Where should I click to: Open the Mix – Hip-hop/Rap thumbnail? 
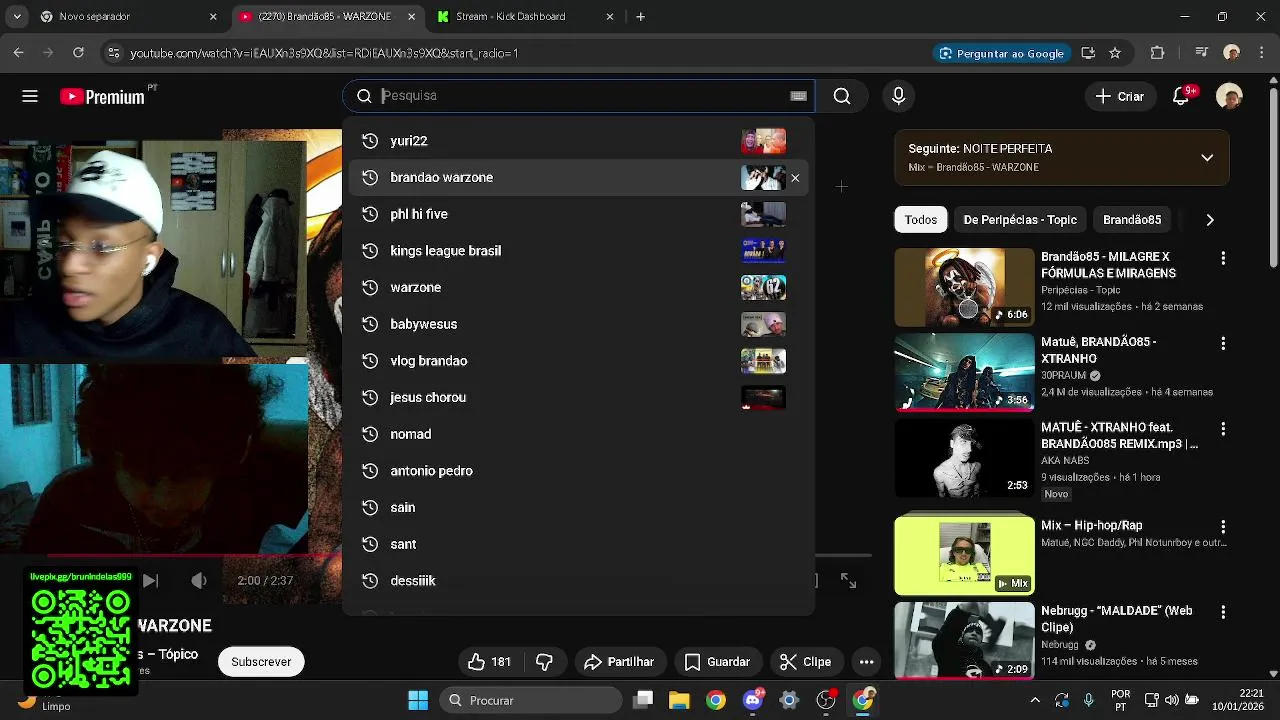coord(964,555)
